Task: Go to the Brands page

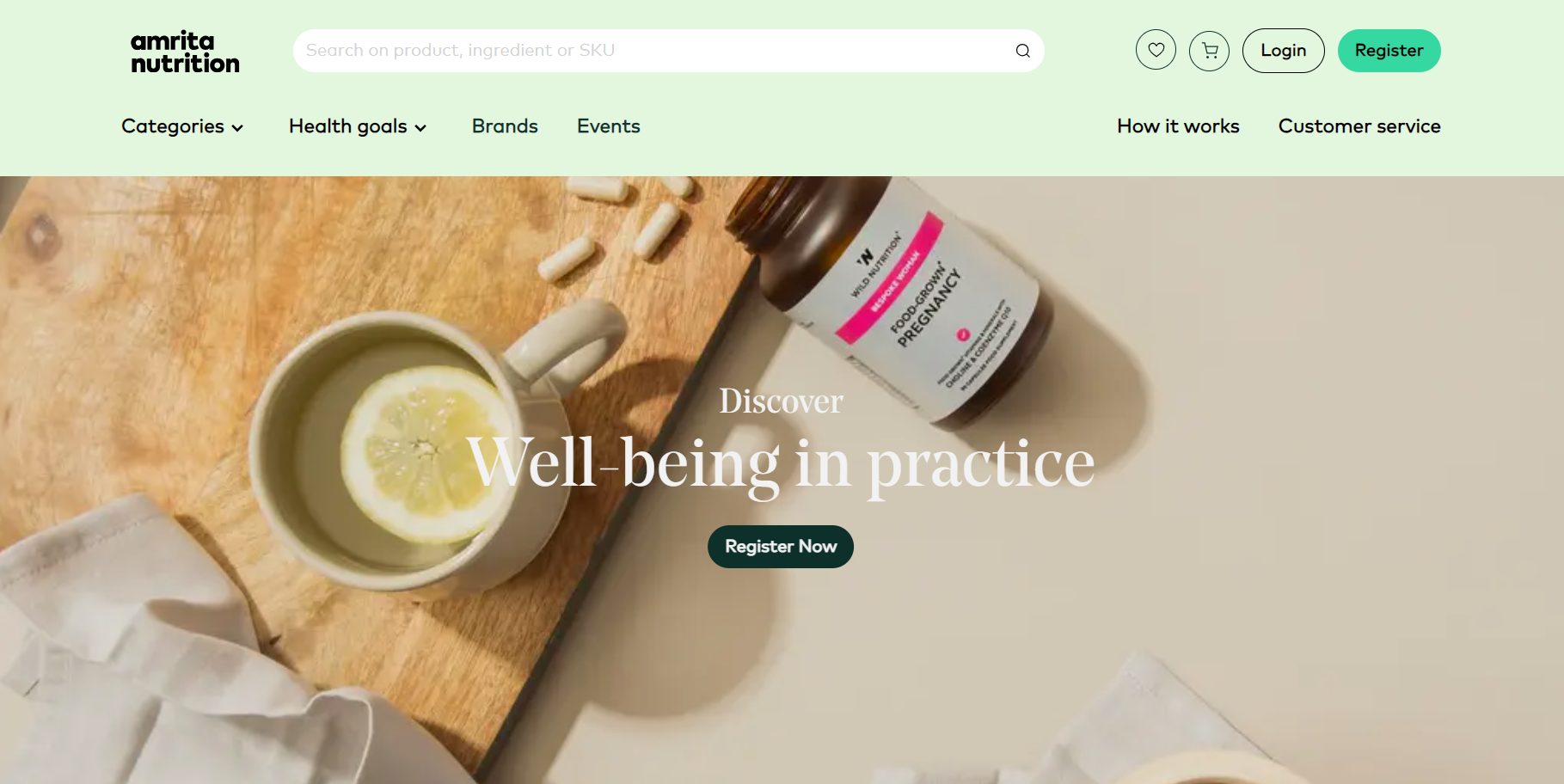Action: (505, 126)
